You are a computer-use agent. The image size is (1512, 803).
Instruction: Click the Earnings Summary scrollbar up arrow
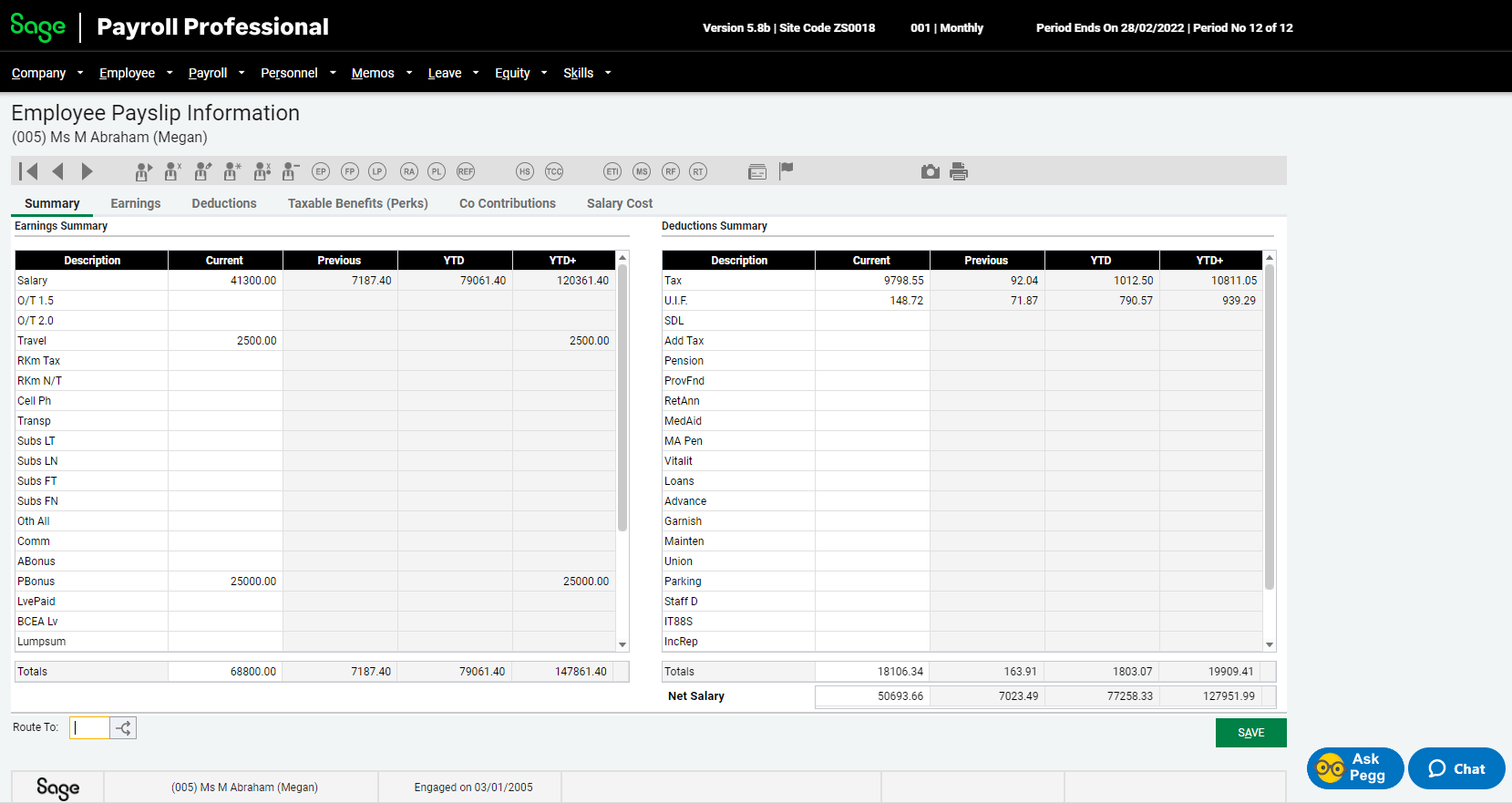[622, 258]
